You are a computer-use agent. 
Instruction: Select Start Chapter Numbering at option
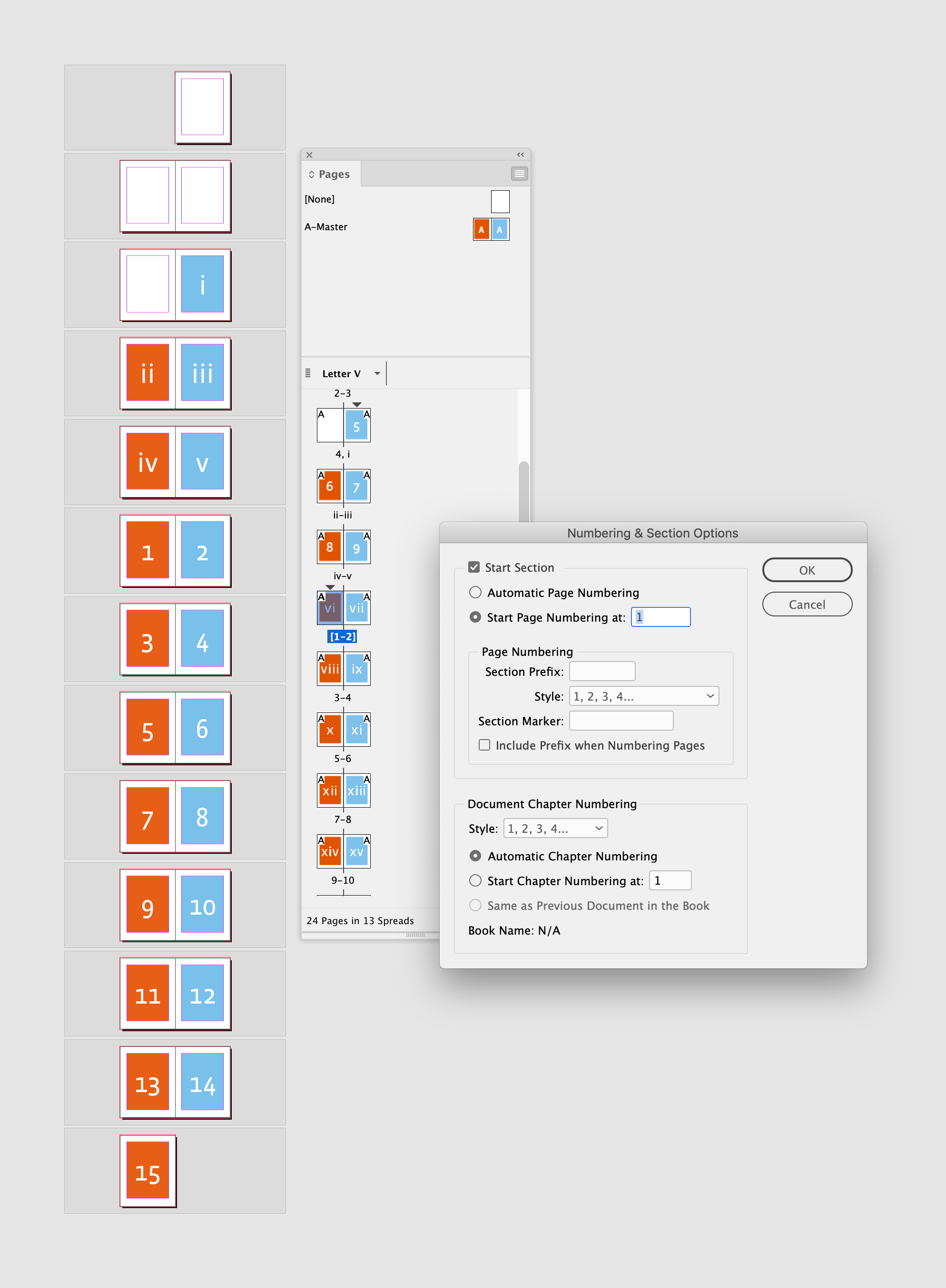(475, 880)
